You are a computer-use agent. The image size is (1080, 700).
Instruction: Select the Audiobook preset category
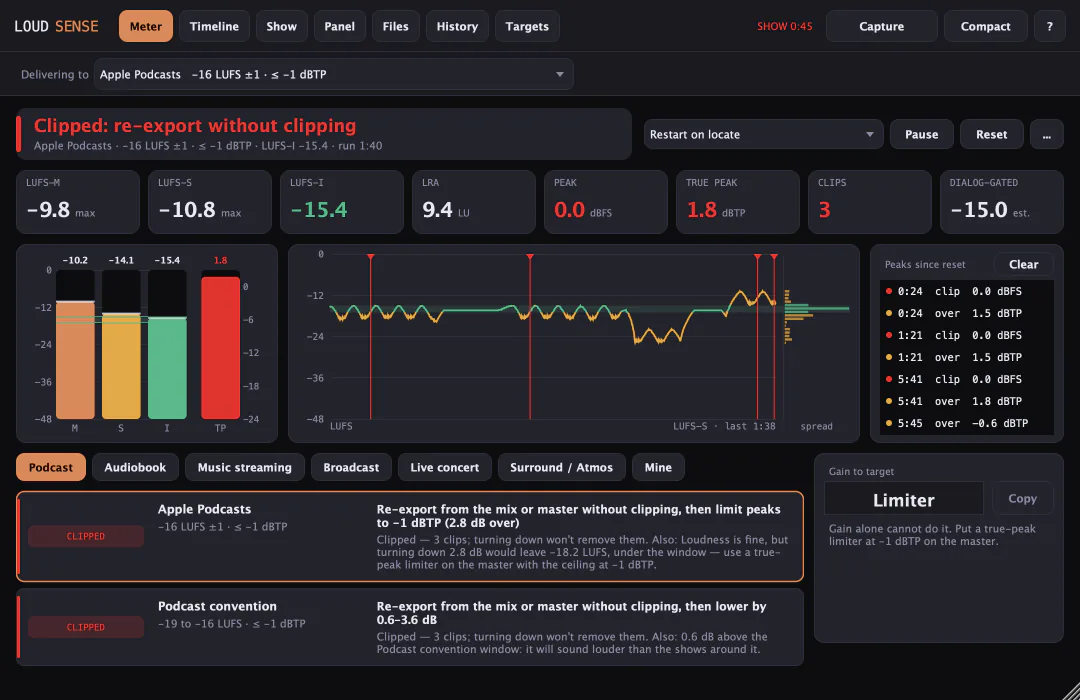pos(135,467)
